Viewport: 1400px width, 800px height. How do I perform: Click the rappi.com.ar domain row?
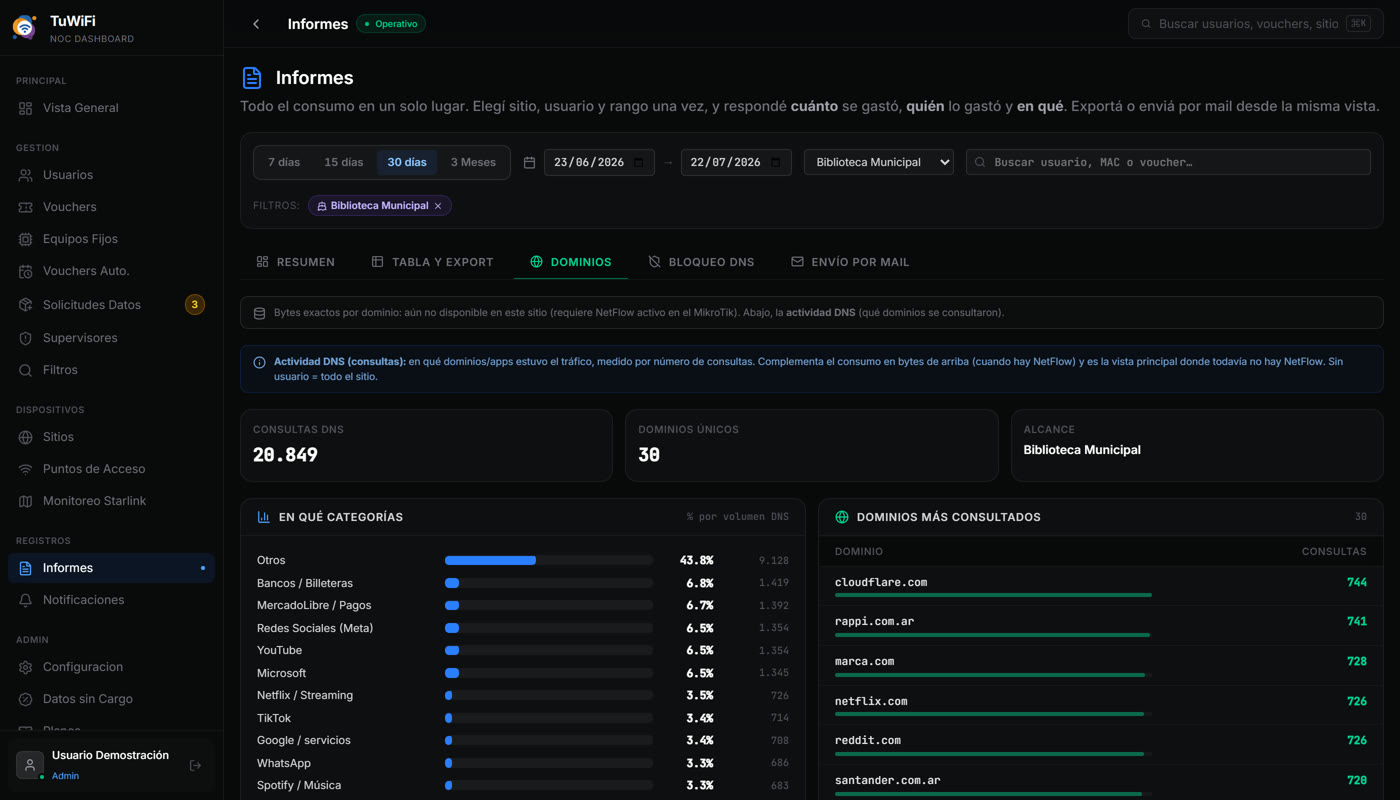[x=1101, y=626]
